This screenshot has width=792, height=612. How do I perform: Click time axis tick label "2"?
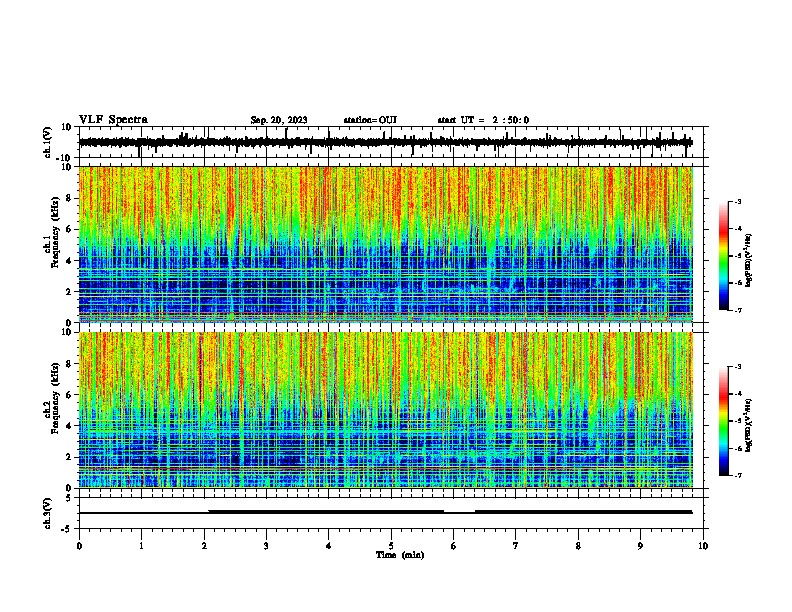point(204,546)
